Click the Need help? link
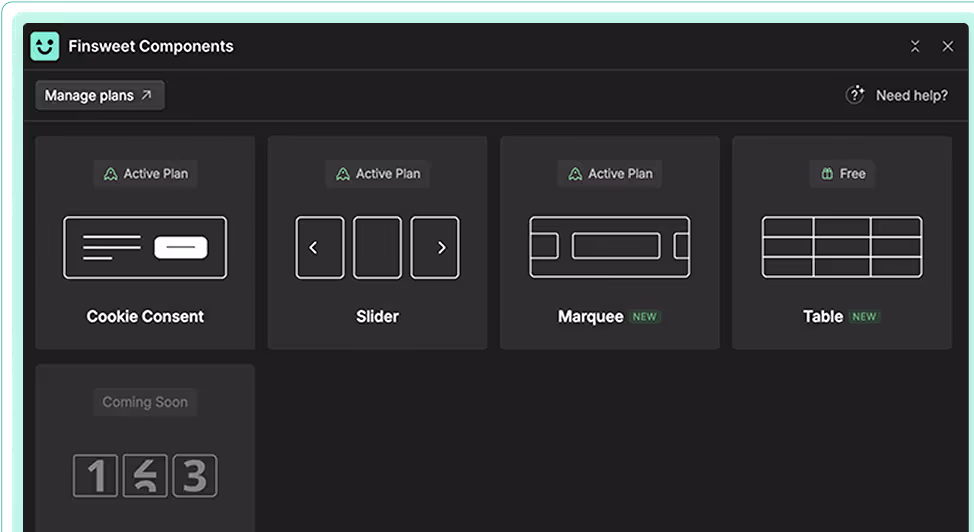 click(911, 96)
